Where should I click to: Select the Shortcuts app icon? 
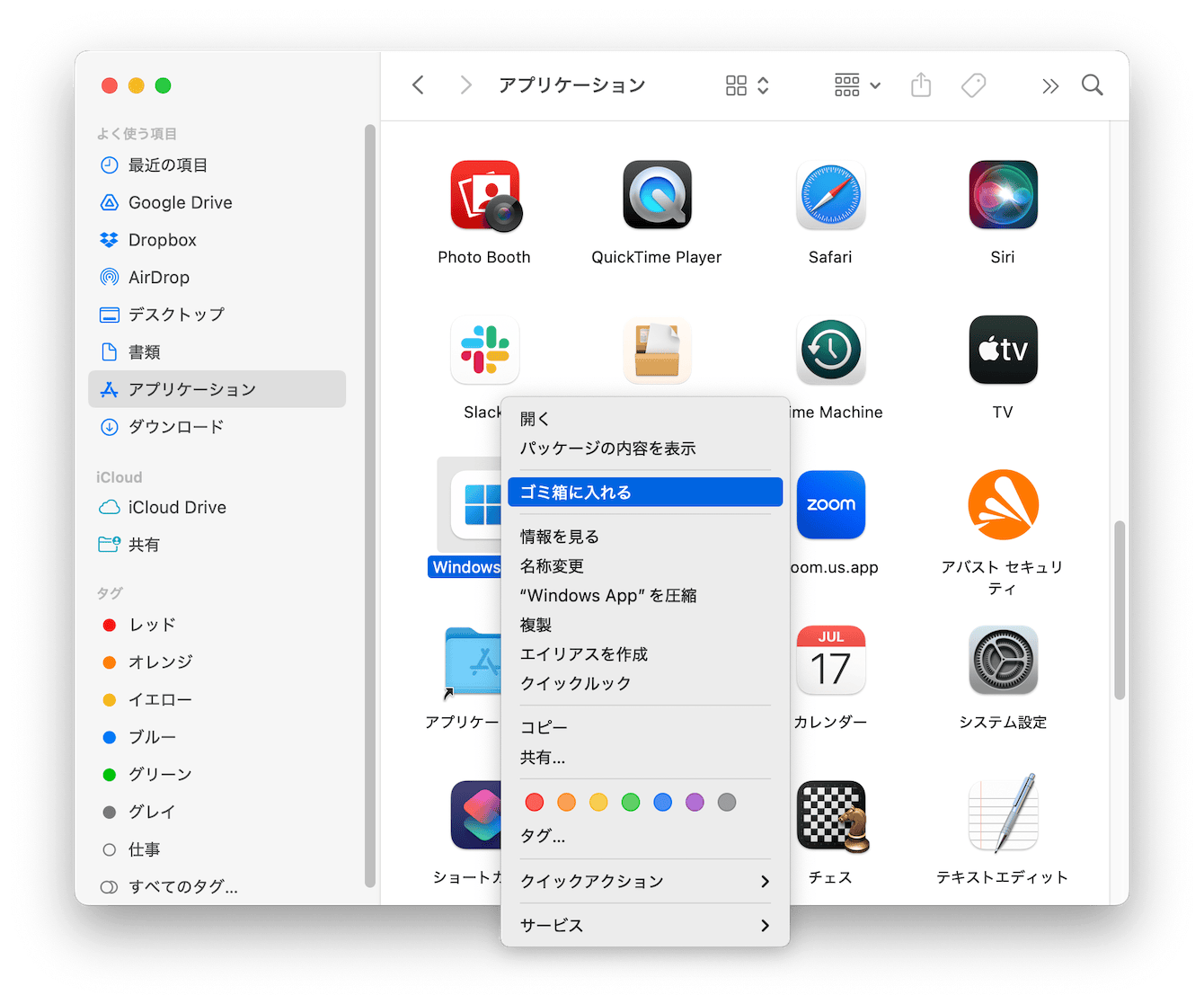tap(476, 815)
